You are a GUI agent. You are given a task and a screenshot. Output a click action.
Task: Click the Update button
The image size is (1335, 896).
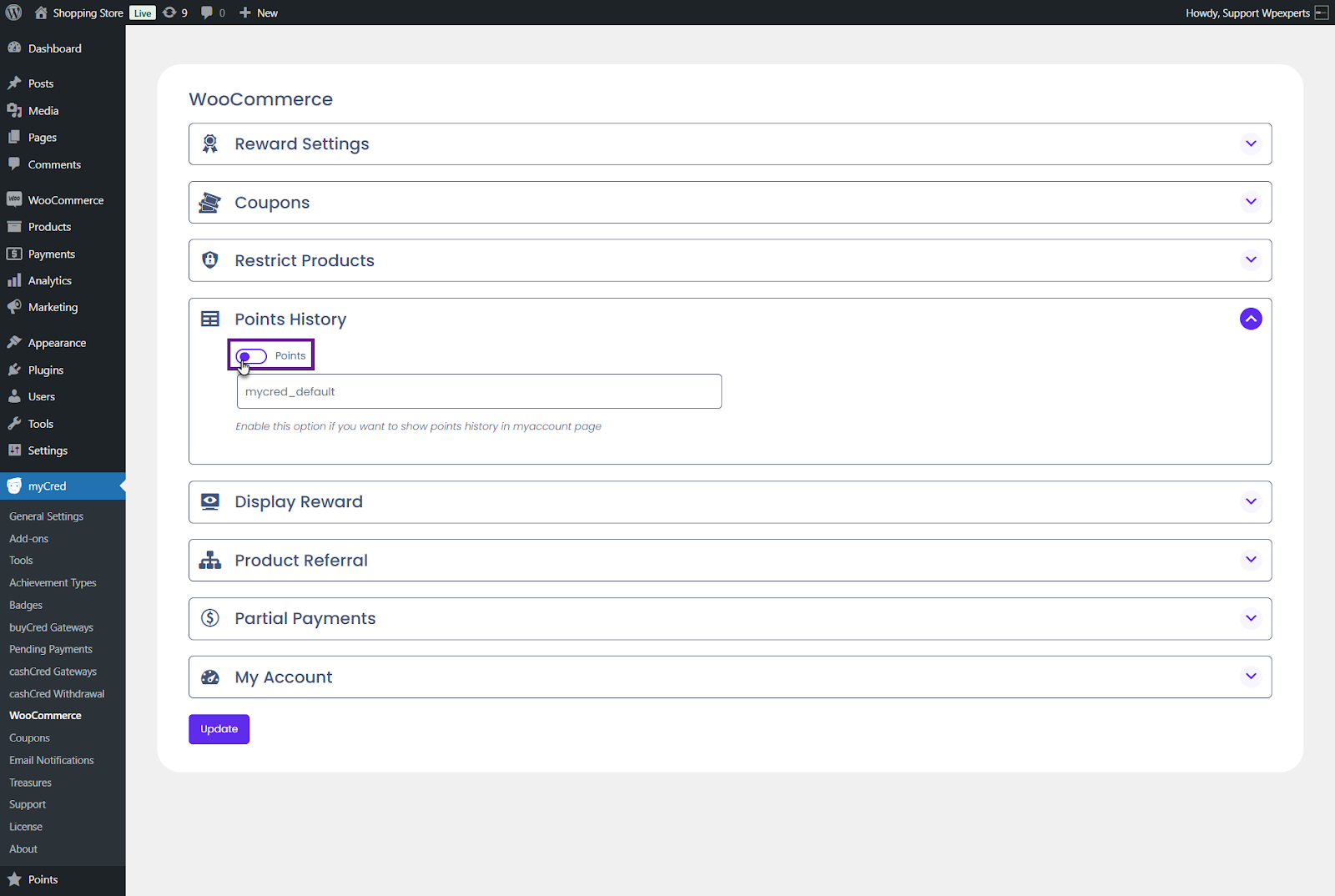pyautogui.click(x=219, y=729)
